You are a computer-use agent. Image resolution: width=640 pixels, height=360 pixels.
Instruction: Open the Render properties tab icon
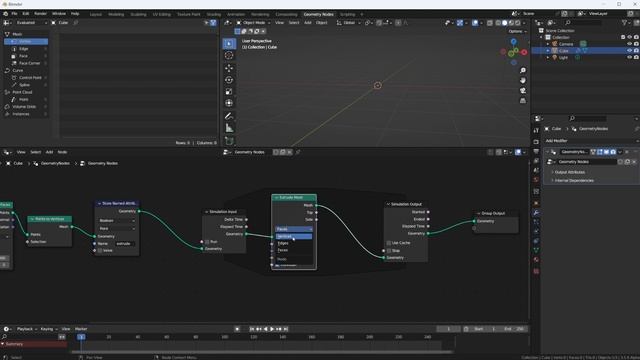tap(536, 142)
